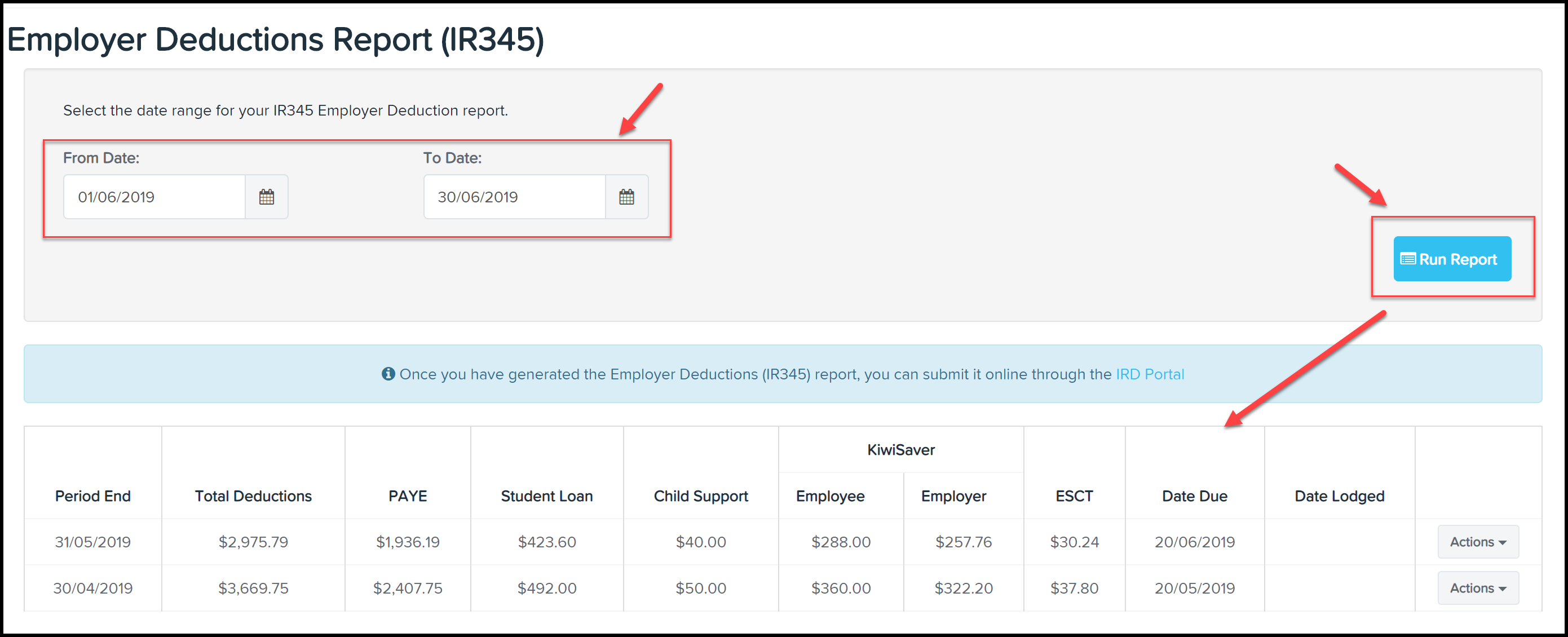Click total deductions value $2,975.79
The width and height of the screenshot is (1568, 637).
tap(253, 542)
